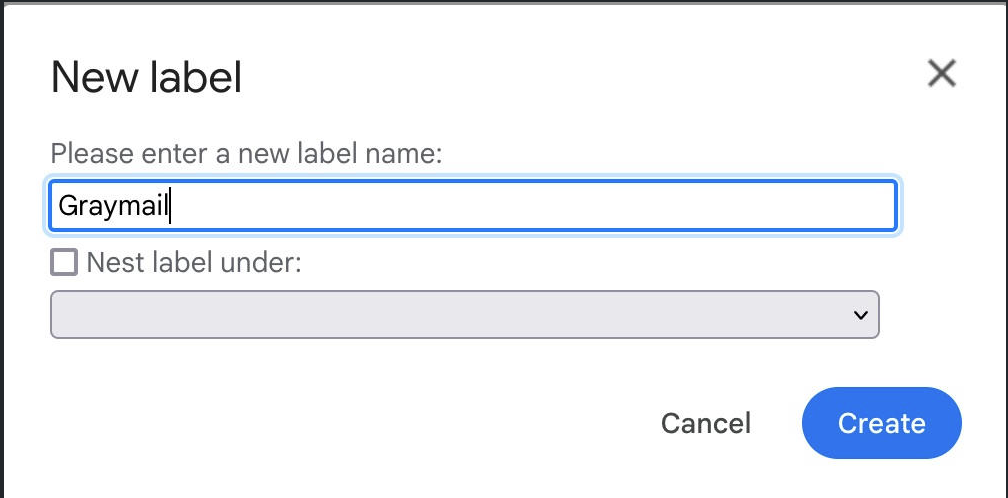The width and height of the screenshot is (1008, 498).
Task: Hit the blue Create button
Action: [881, 423]
